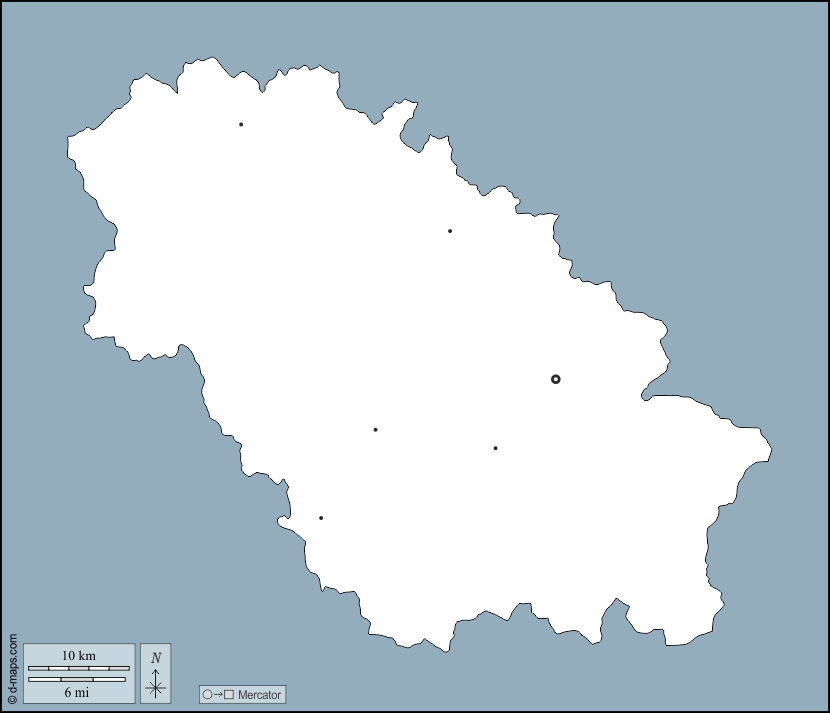The width and height of the screenshot is (830, 713).
Task: Click the north arrow's vertical shaft
Action: pos(155,675)
